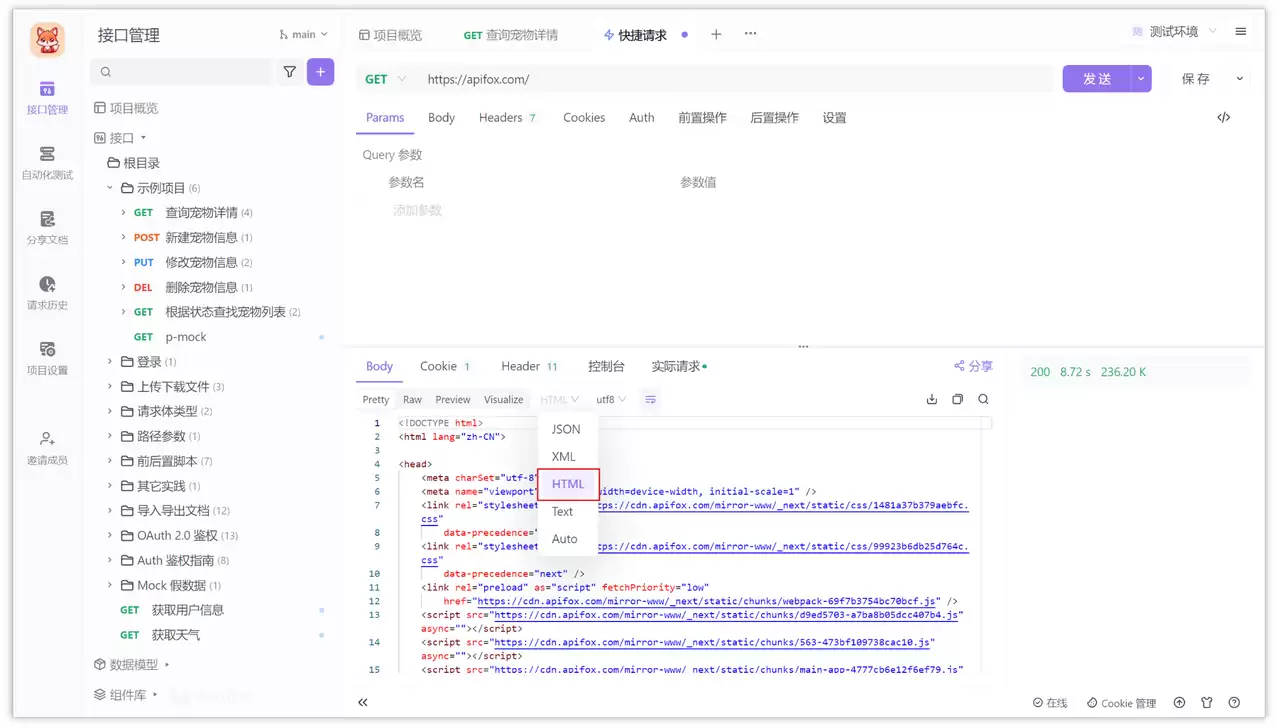Open the 前置操作 tab
This screenshot has width=1280, height=728.
tap(702, 117)
